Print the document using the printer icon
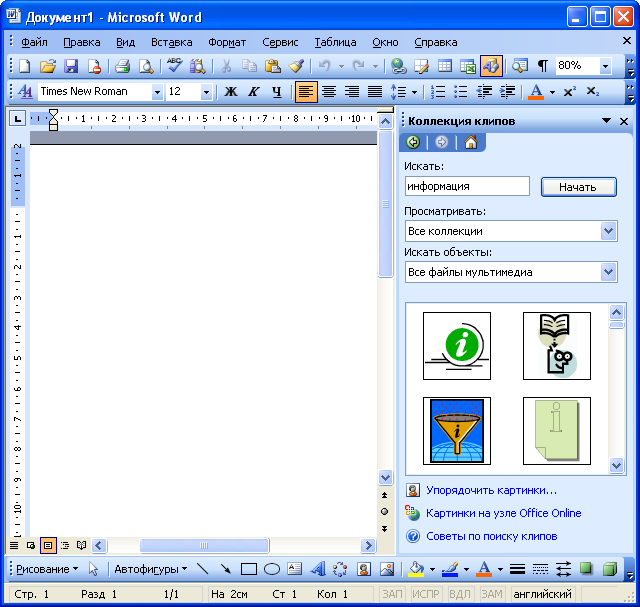640x607 pixels. tap(122, 66)
